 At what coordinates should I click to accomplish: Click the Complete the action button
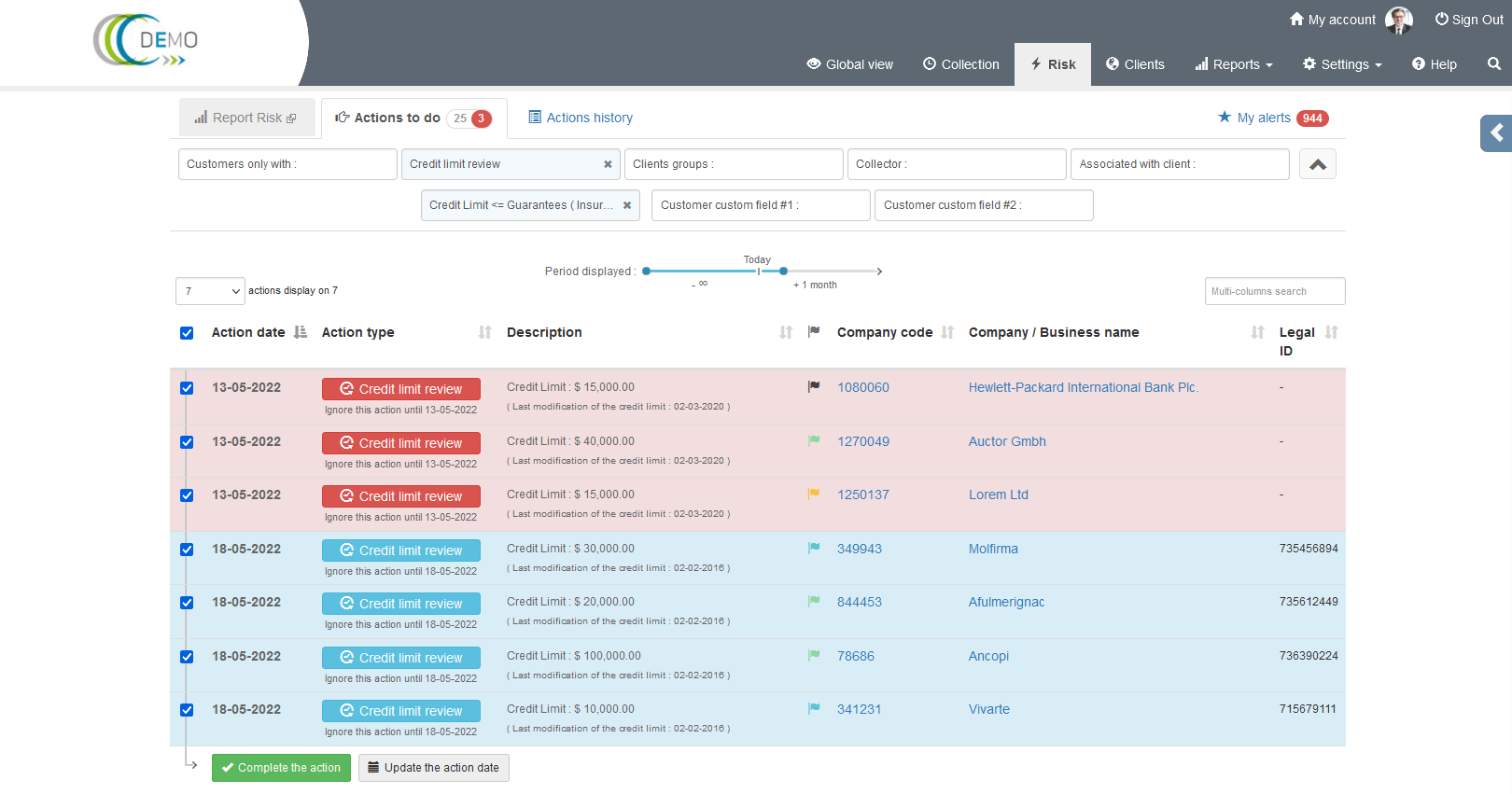click(x=281, y=768)
